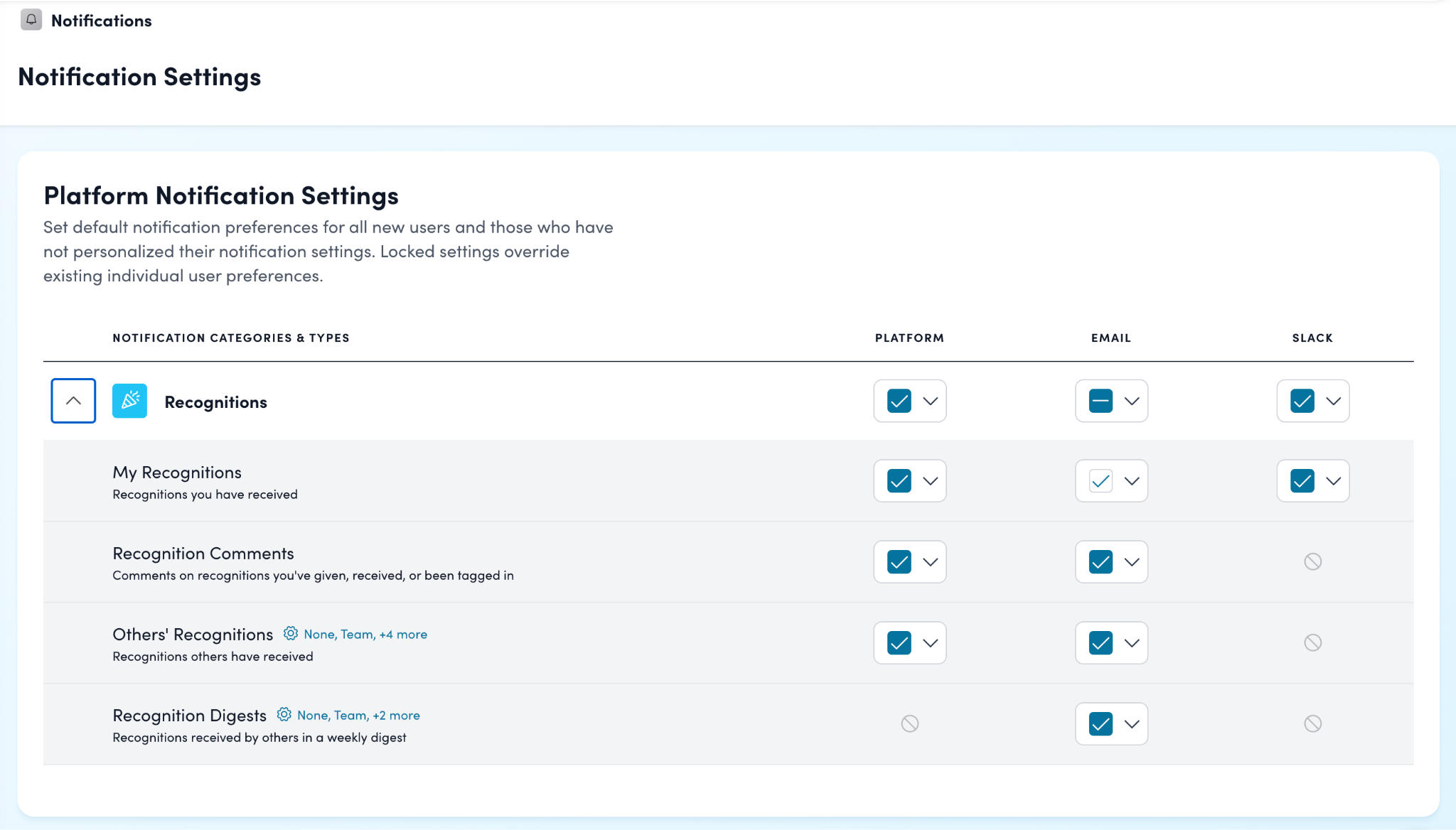Open Email dropdown arrow for Recognition Digests
Viewport: 1456px width, 830px height.
pos(1132,724)
